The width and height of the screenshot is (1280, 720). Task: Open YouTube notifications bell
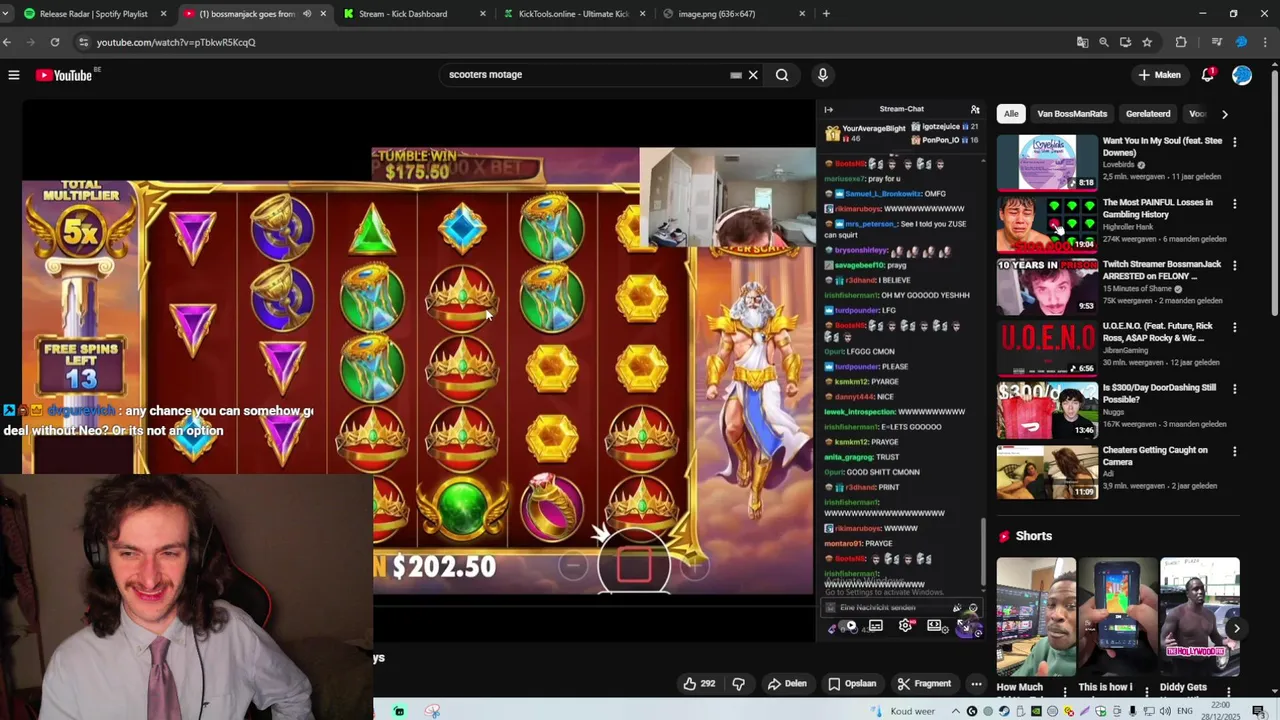pyautogui.click(x=1207, y=75)
